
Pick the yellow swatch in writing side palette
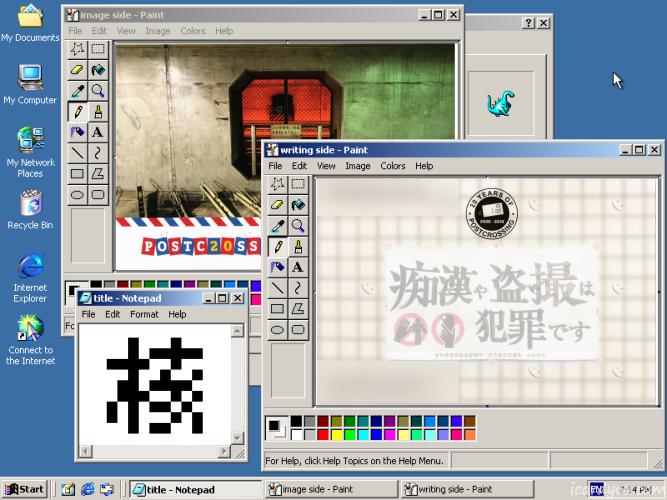(336, 434)
